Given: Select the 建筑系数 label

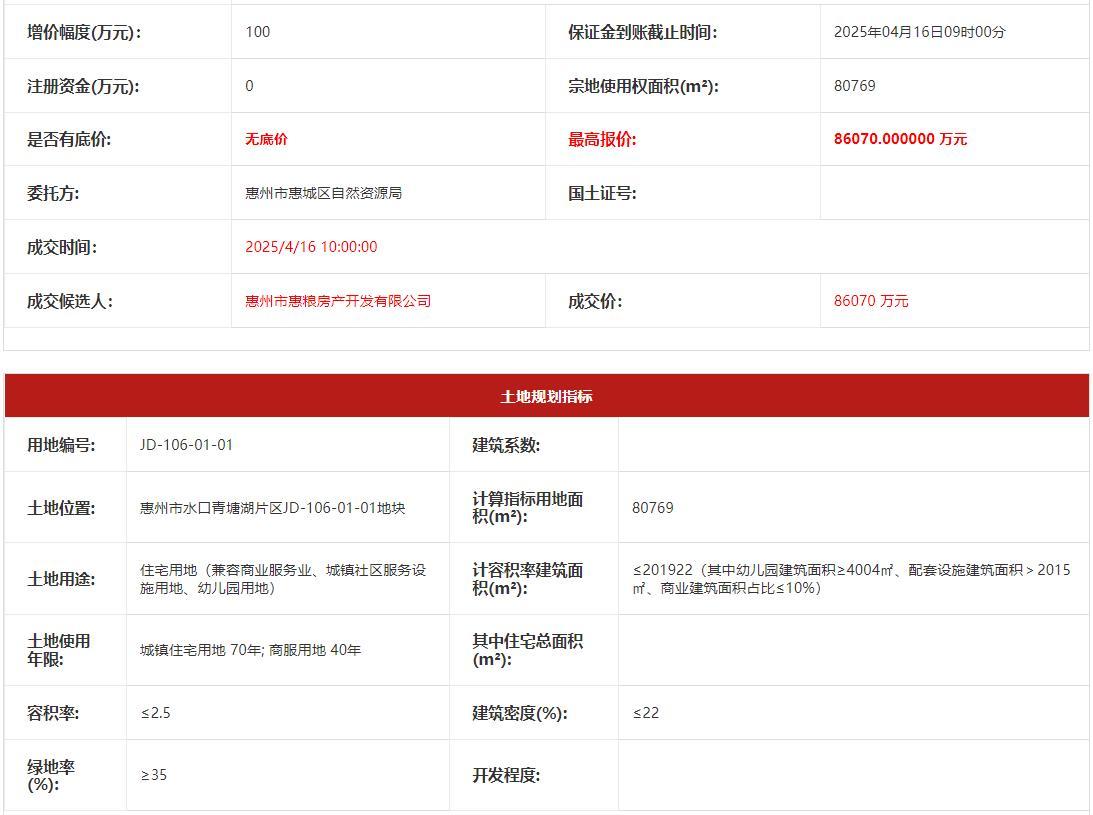Looking at the screenshot, I should coord(506,445).
